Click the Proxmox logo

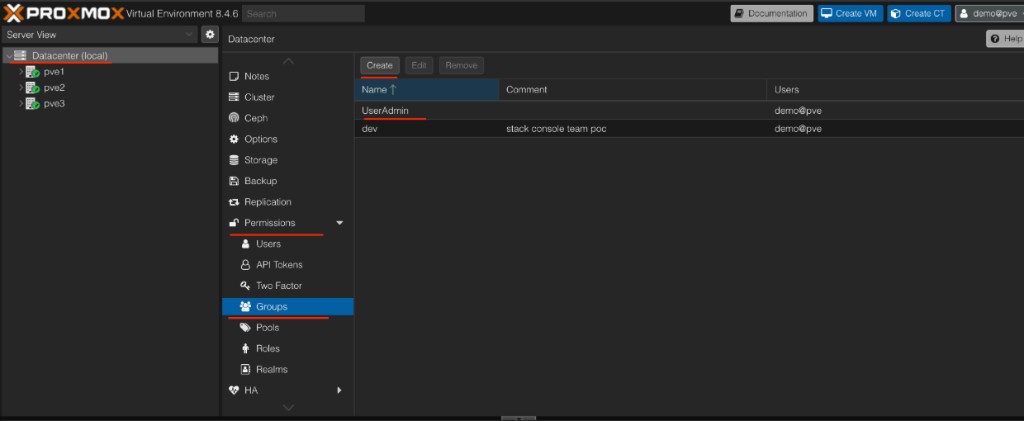[63, 13]
